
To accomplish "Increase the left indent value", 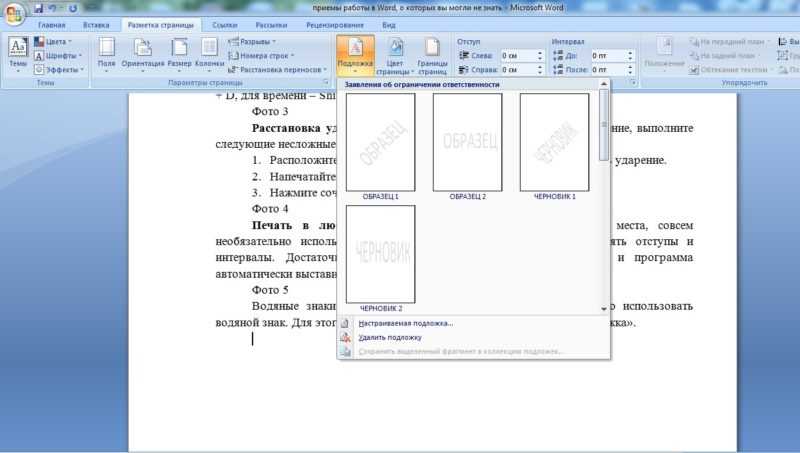I will [540, 53].
